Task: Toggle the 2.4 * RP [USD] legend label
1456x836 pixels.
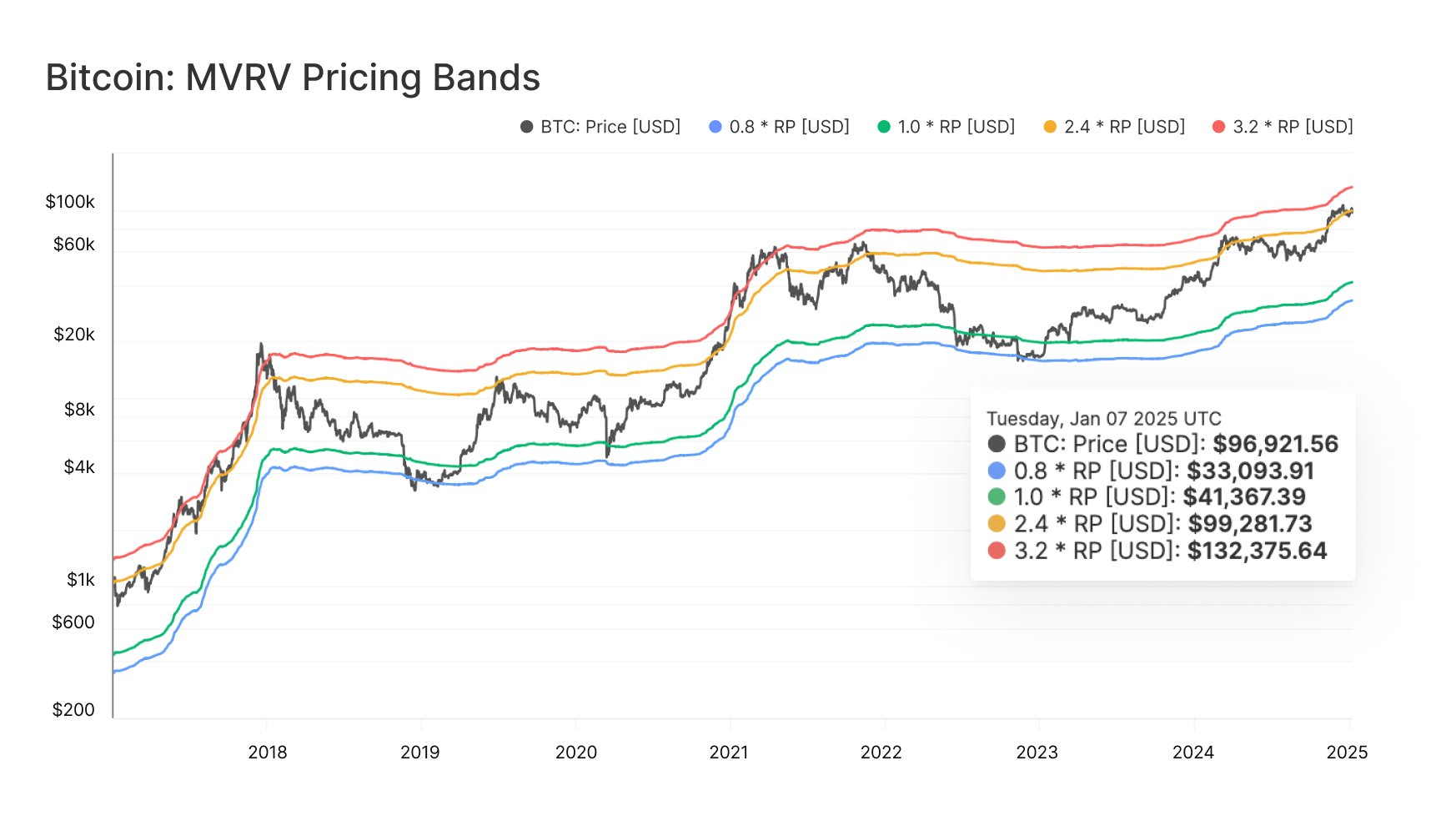Action: (1124, 127)
